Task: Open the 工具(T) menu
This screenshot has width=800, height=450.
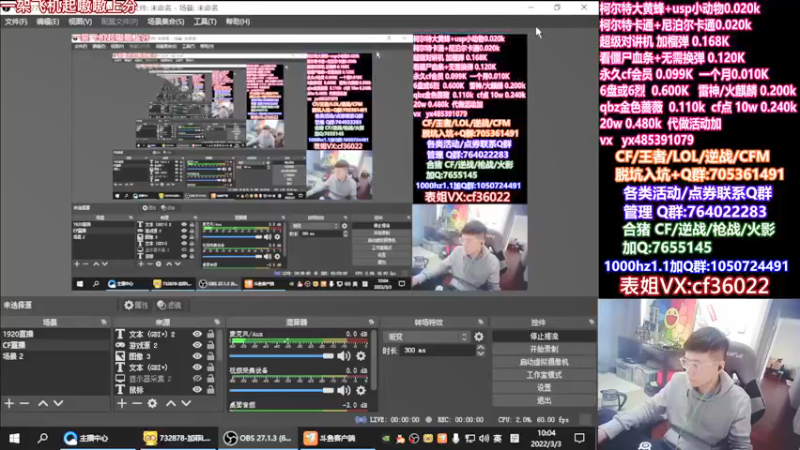Action: tap(205, 22)
